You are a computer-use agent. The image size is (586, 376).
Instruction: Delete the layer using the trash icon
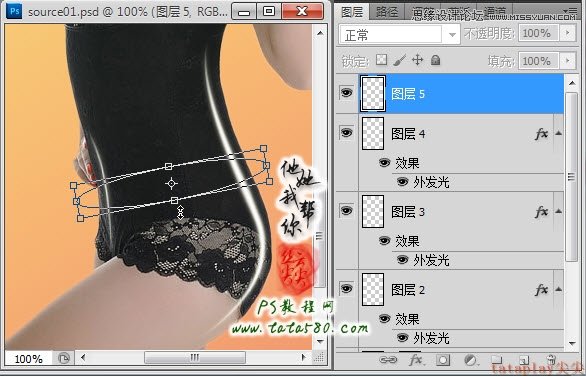pos(551,360)
